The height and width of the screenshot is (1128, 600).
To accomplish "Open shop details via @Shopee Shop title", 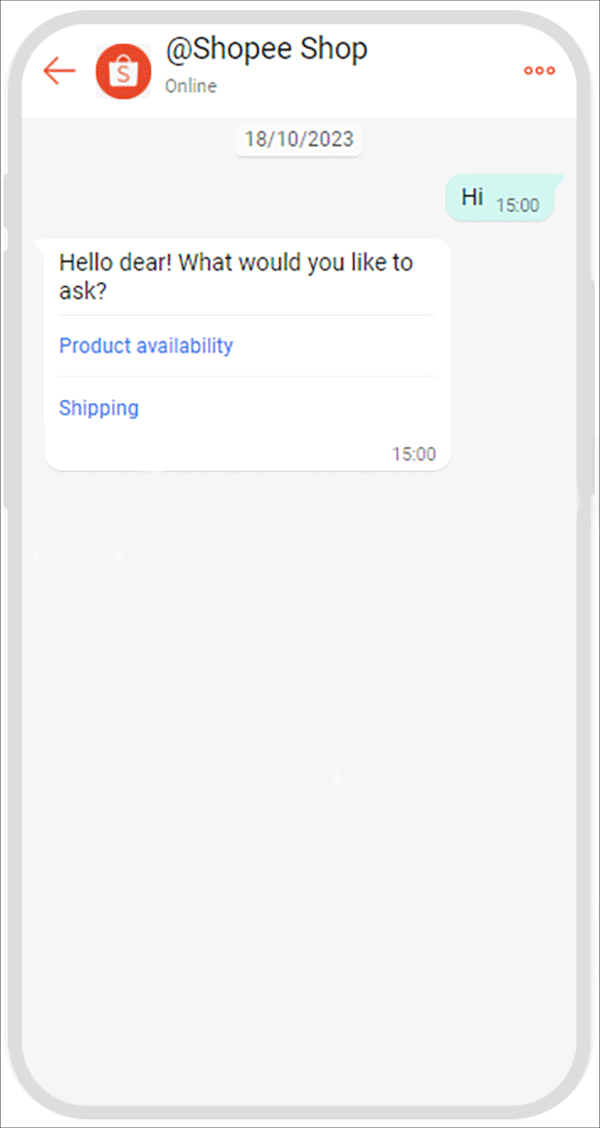I will coord(266,48).
